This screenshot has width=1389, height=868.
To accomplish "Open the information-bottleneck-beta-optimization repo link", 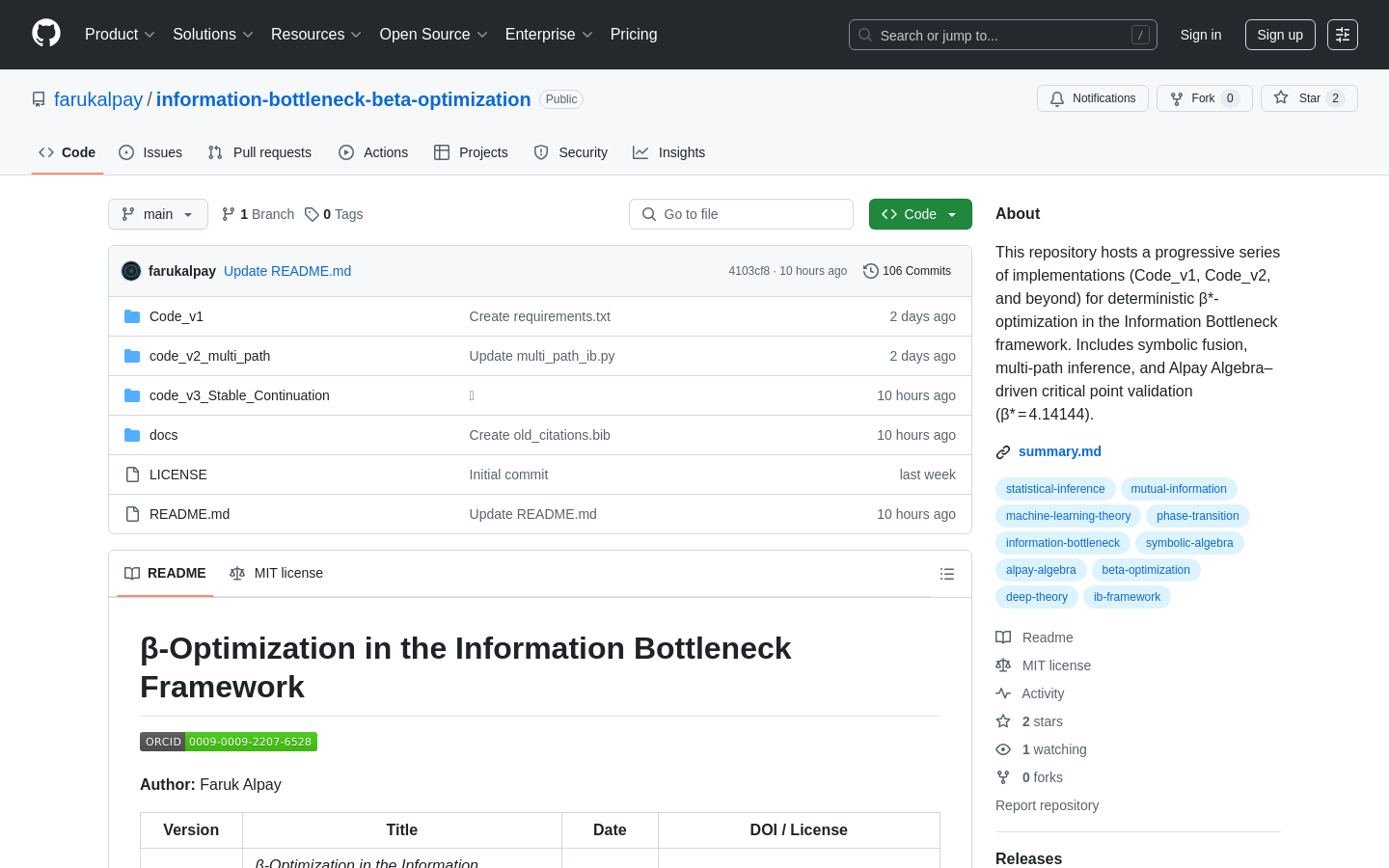I will 343,99.
